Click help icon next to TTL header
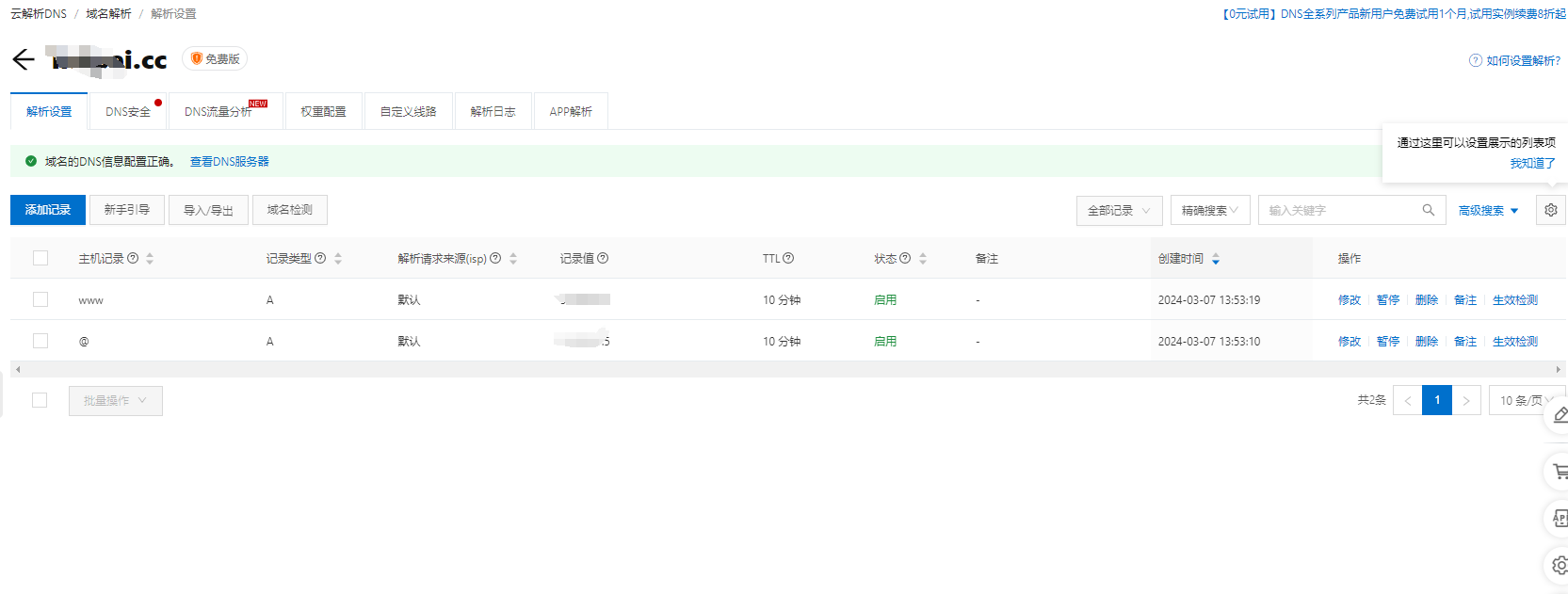The width and height of the screenshot is (1568, 594). click(x=788, y=258)
